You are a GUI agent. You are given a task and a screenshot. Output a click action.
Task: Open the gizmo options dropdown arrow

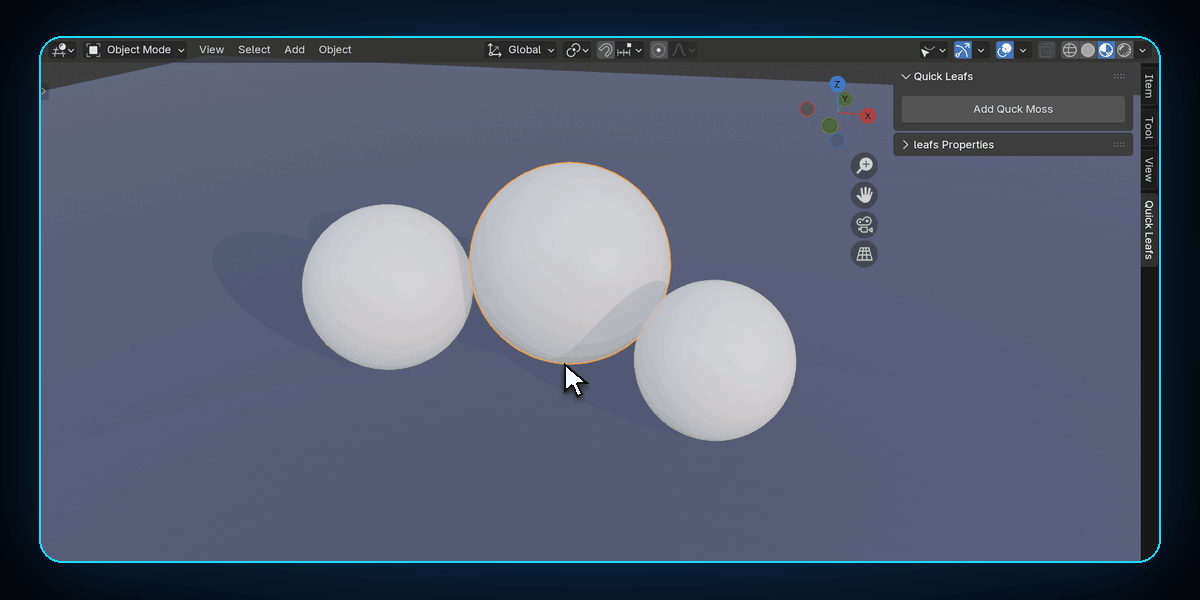click(981, 50)
